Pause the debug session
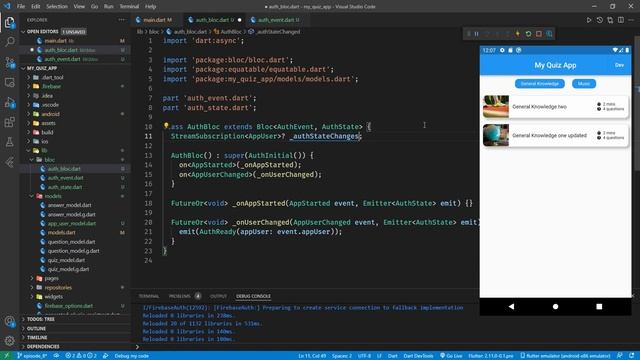Screen dimensions: 640x360 click(476, 34)
